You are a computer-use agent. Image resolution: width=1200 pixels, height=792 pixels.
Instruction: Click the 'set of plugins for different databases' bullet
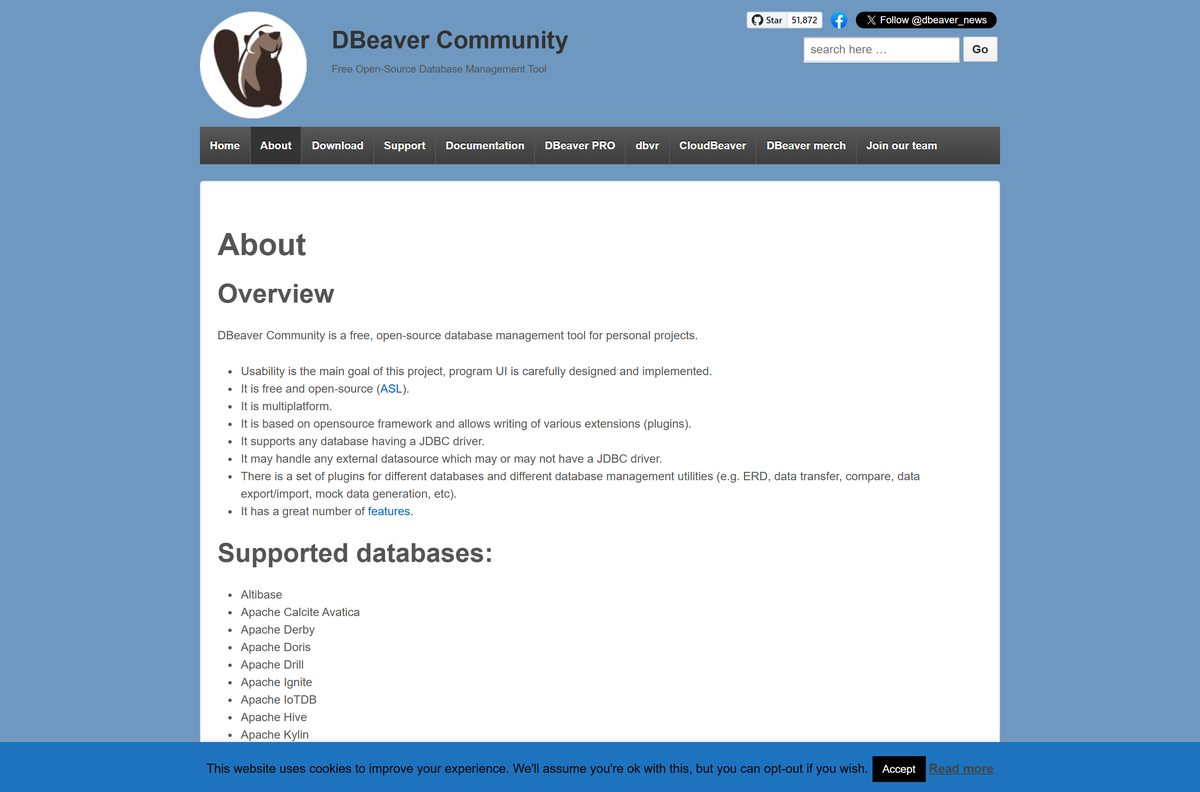(580, 485)
